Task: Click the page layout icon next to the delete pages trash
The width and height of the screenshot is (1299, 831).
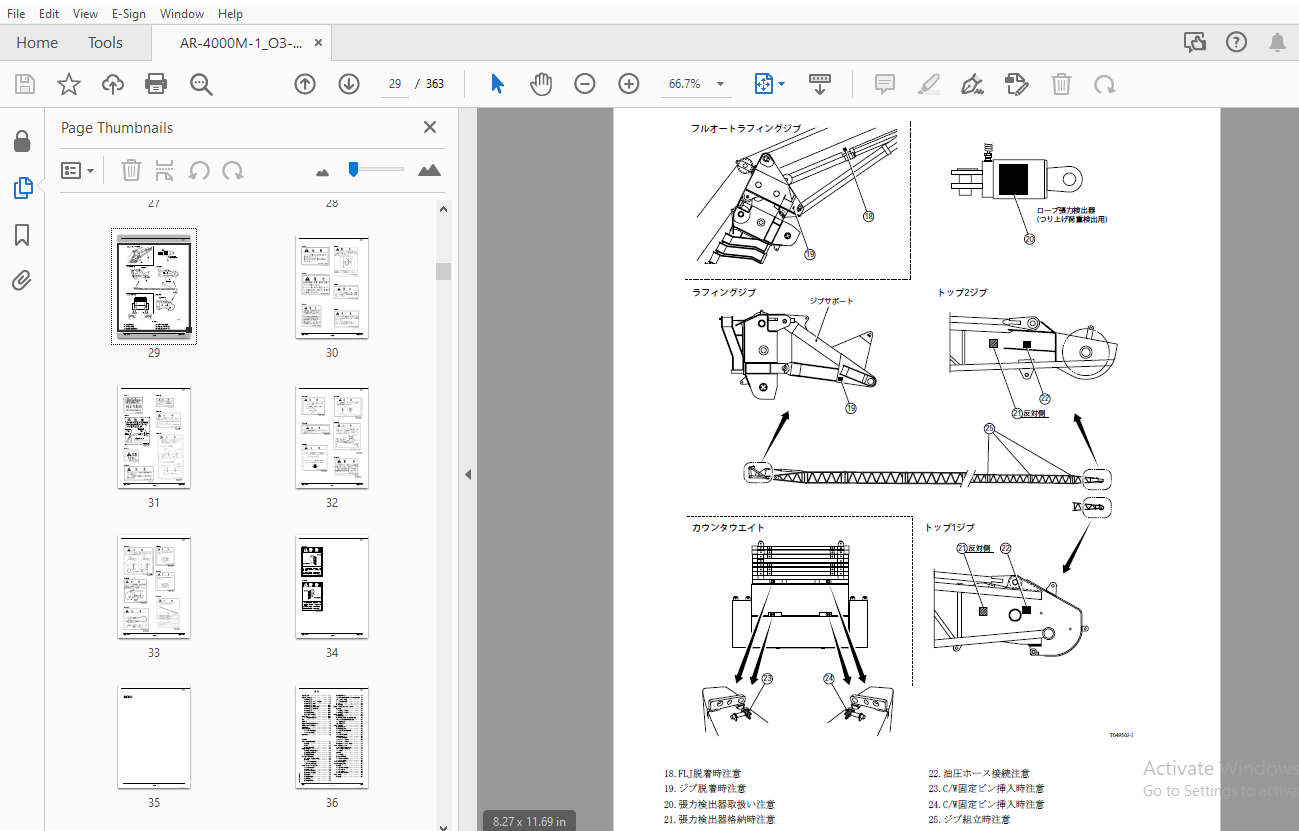Action: point(165,171)
